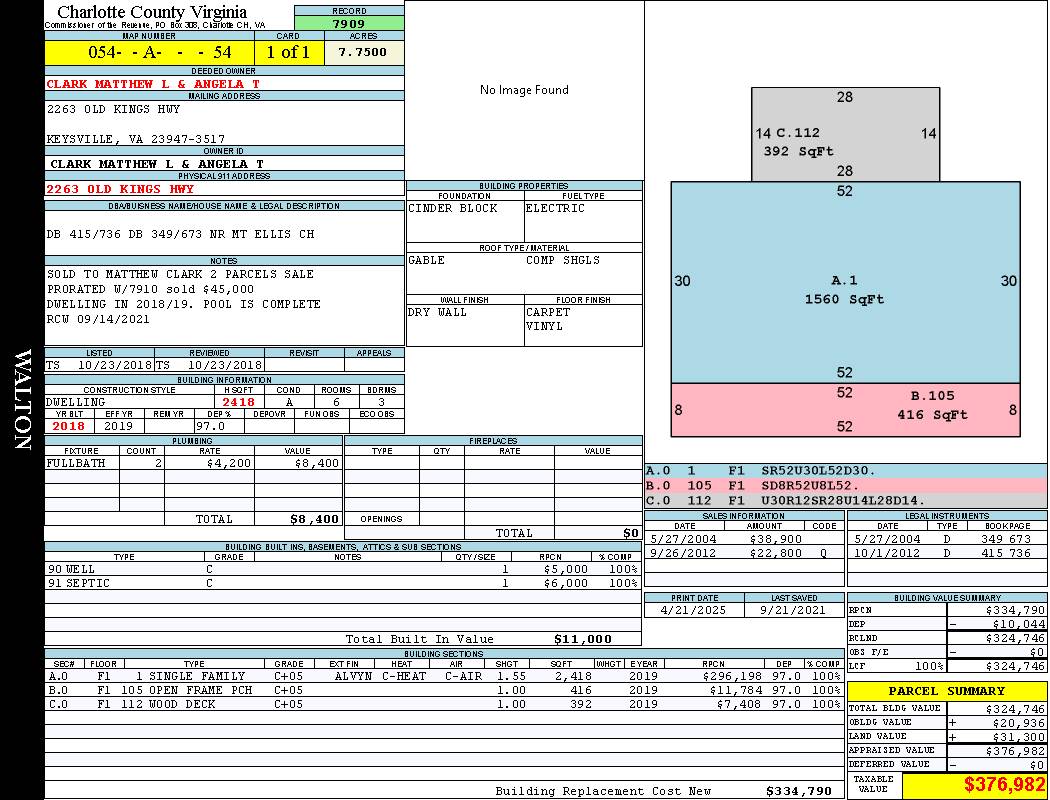The height and width of the screenshot is (800, 1050).
Task: Select H SQFT value 2418
Action: (238, 402)
